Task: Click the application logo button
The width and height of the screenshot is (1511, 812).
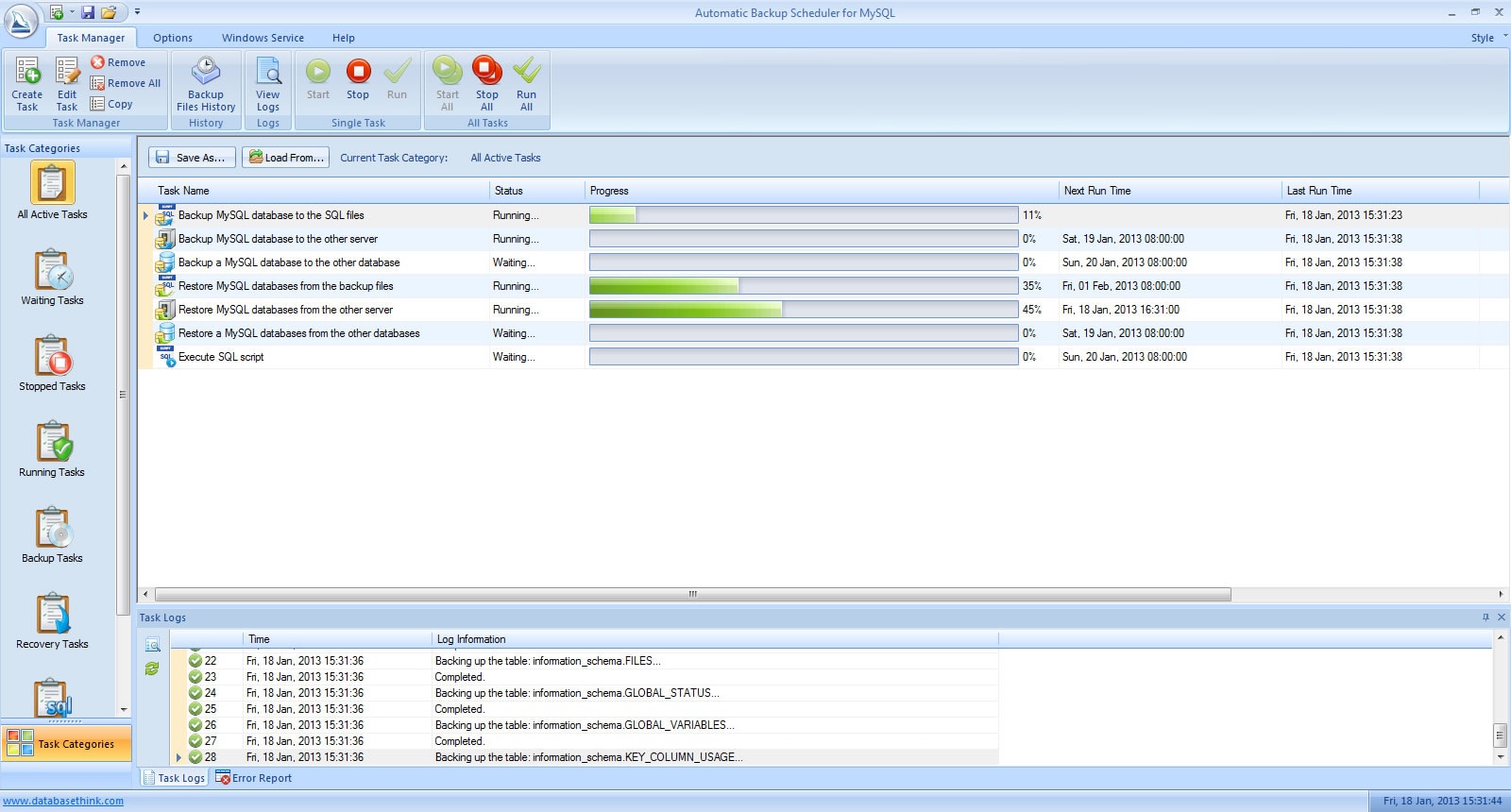Action: point(21,20)
